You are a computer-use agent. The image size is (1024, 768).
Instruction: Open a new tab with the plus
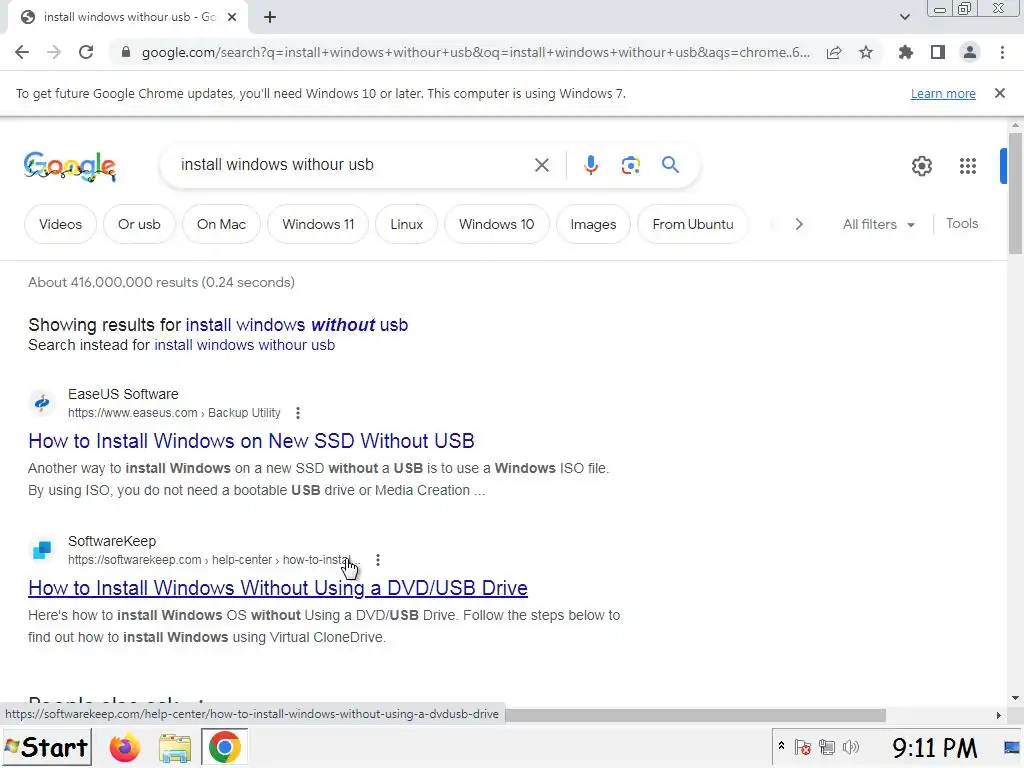[270, 18]
